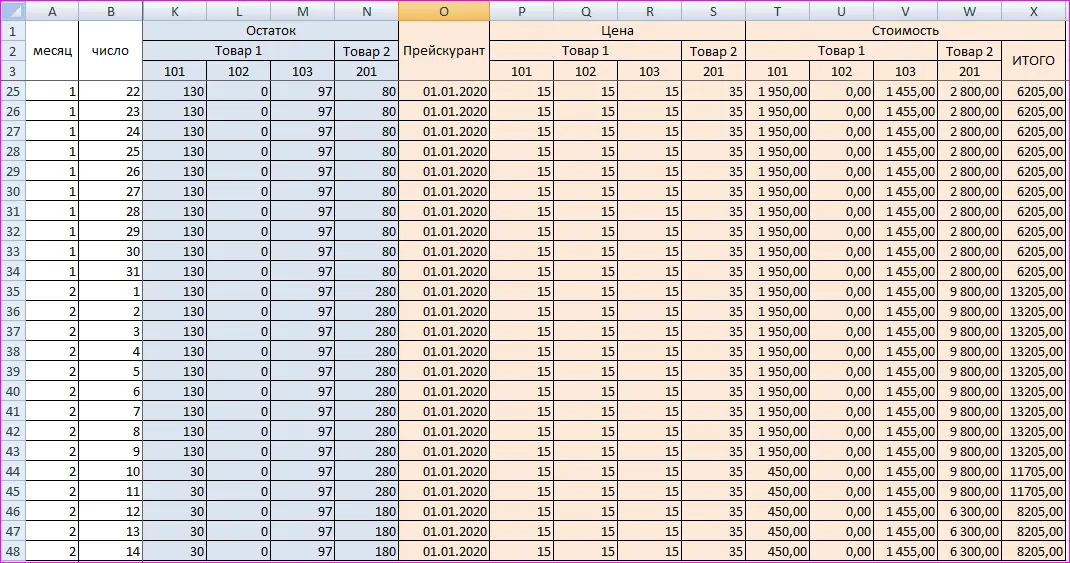1070x563 pixels.
Task: Click the "месяц" header cell
Action: click(52, 51)
